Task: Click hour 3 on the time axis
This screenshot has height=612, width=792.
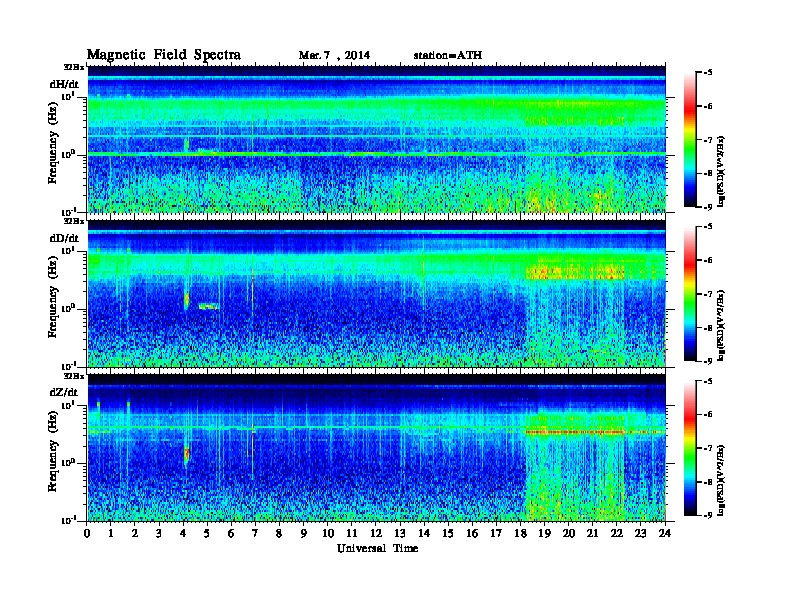Action: 159,534
